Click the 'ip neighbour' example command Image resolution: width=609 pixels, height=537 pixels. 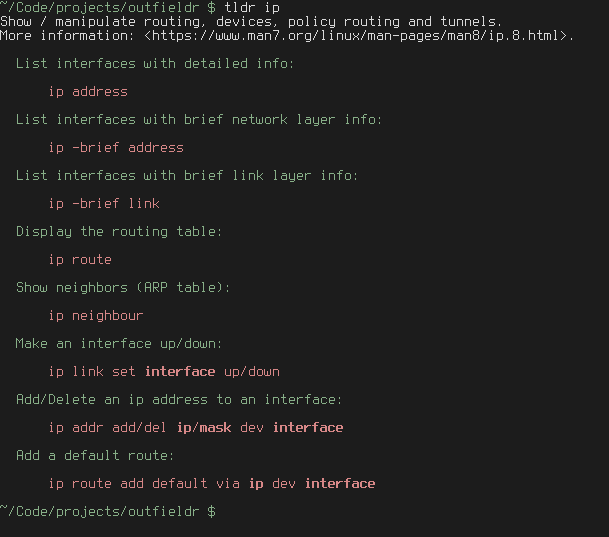coord(96,316)
